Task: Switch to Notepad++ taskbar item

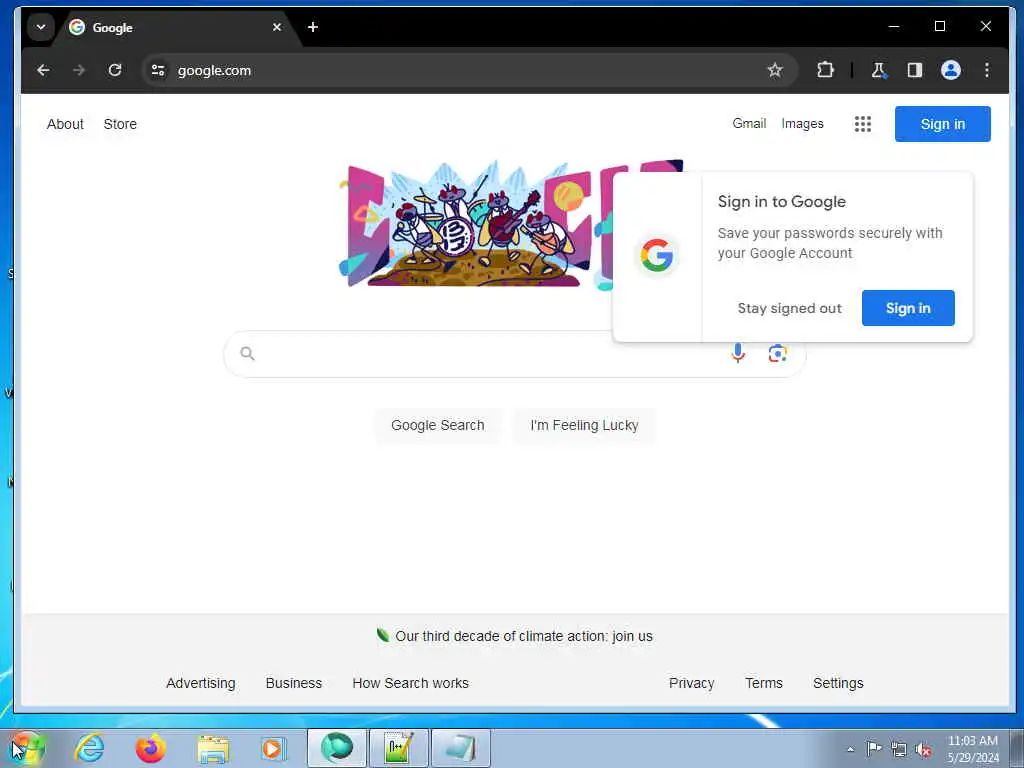Action: tap(398, 748)
